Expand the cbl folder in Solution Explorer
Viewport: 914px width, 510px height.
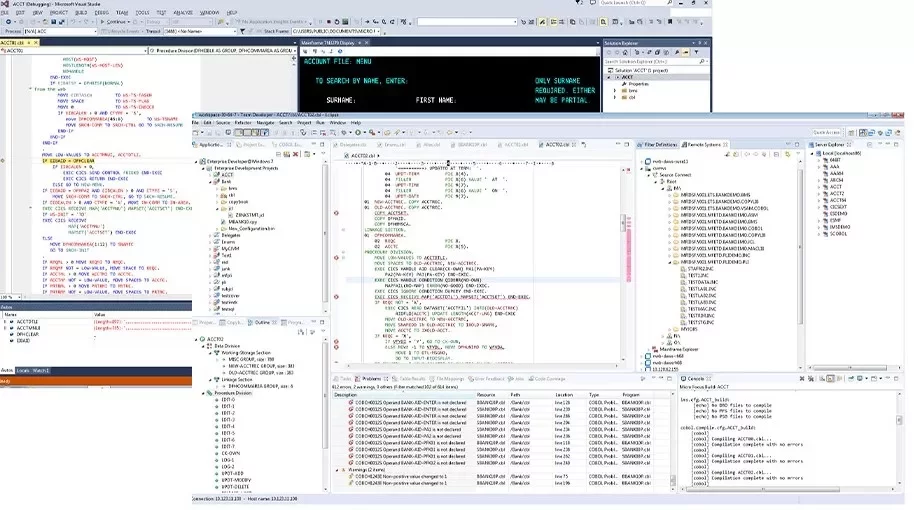615,98
